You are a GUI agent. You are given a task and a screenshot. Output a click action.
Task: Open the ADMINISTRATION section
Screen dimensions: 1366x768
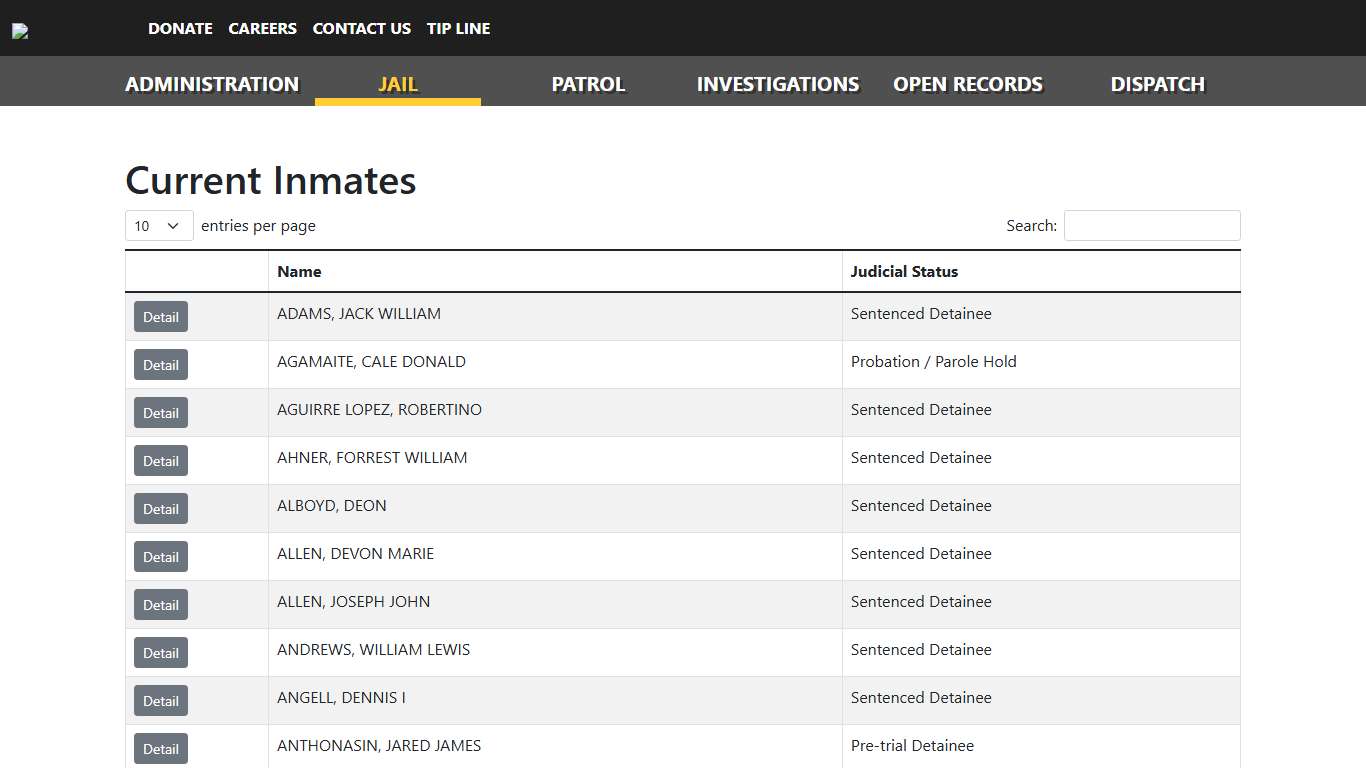tap(212, 84)
